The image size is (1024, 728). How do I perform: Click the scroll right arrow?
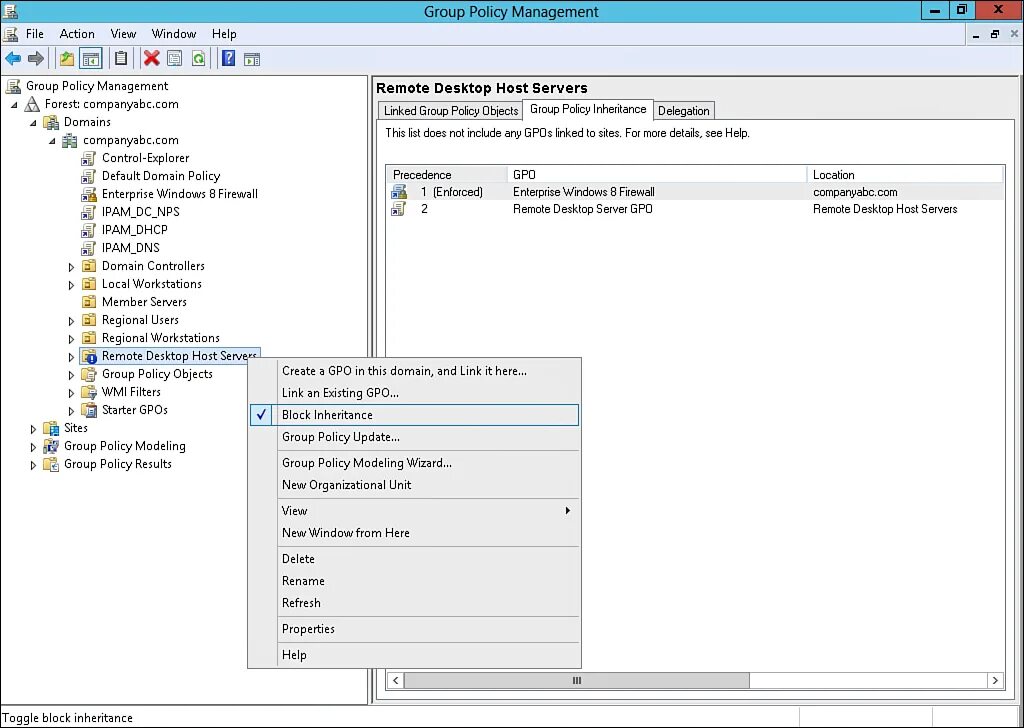pos(995,680)
